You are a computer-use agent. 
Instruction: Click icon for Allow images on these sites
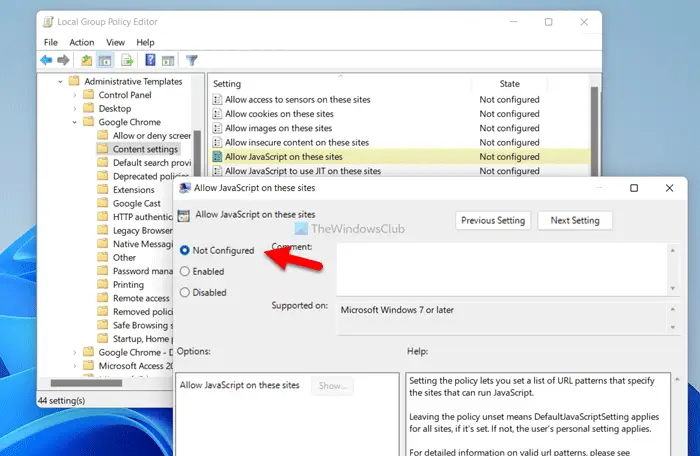tap(217, 128)
